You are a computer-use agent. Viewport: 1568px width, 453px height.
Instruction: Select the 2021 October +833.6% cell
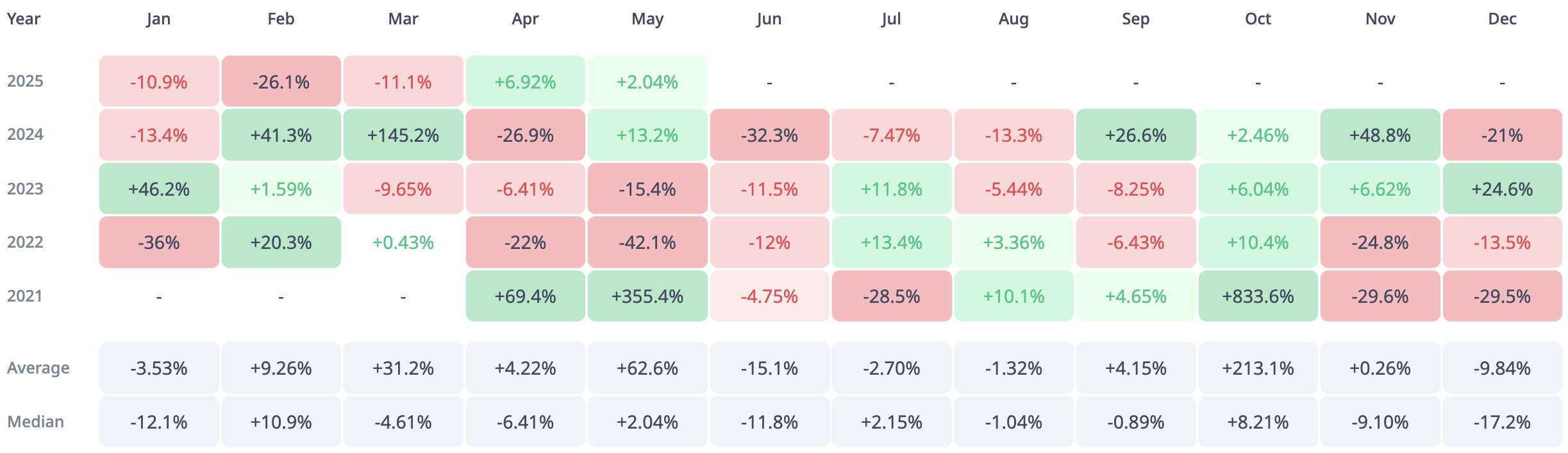pyautogui.click(x=1258, y=296)
